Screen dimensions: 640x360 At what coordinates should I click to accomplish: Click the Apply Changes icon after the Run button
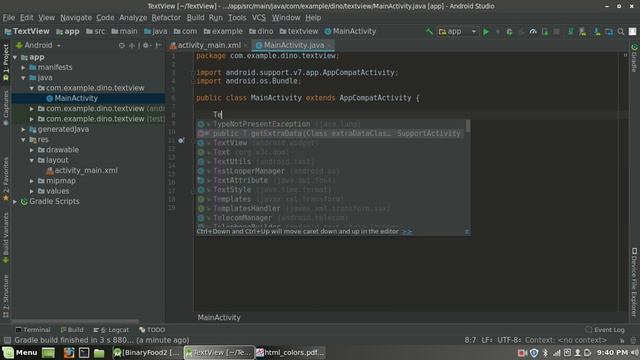pos(498,32)
